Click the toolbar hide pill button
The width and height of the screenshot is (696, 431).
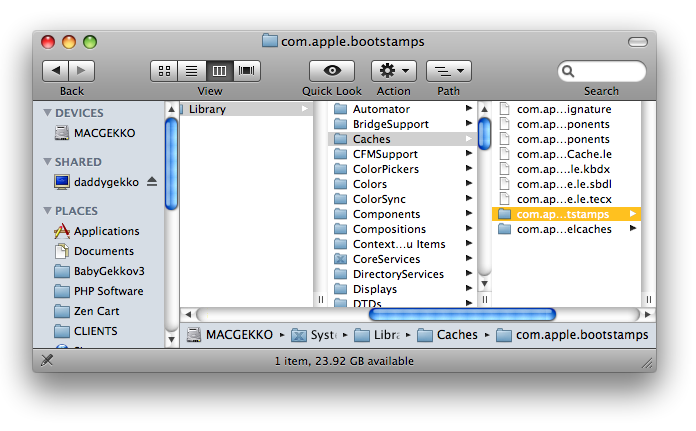[638, 42]
